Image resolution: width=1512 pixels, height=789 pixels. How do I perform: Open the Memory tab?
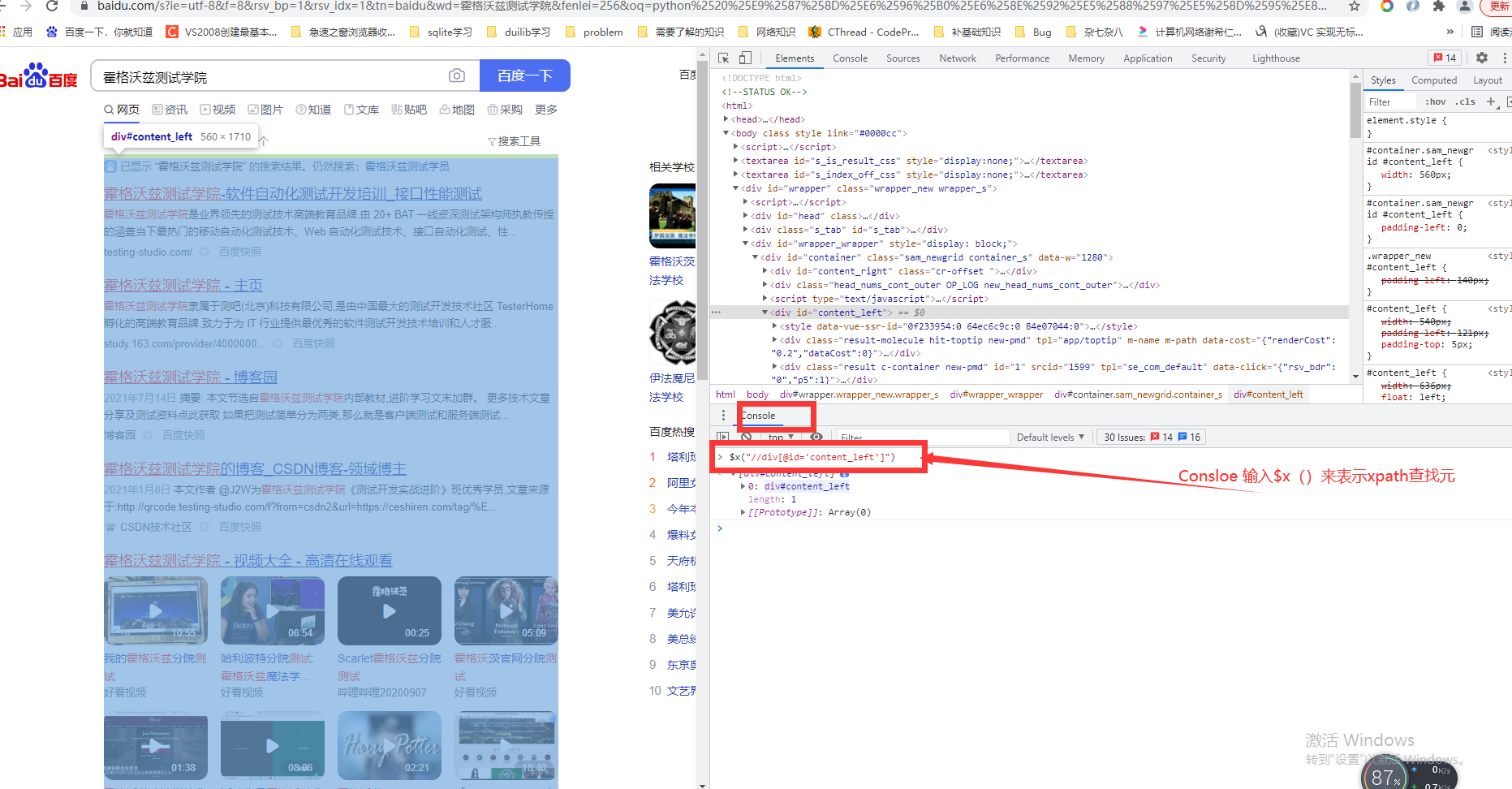pos(1087,58)
